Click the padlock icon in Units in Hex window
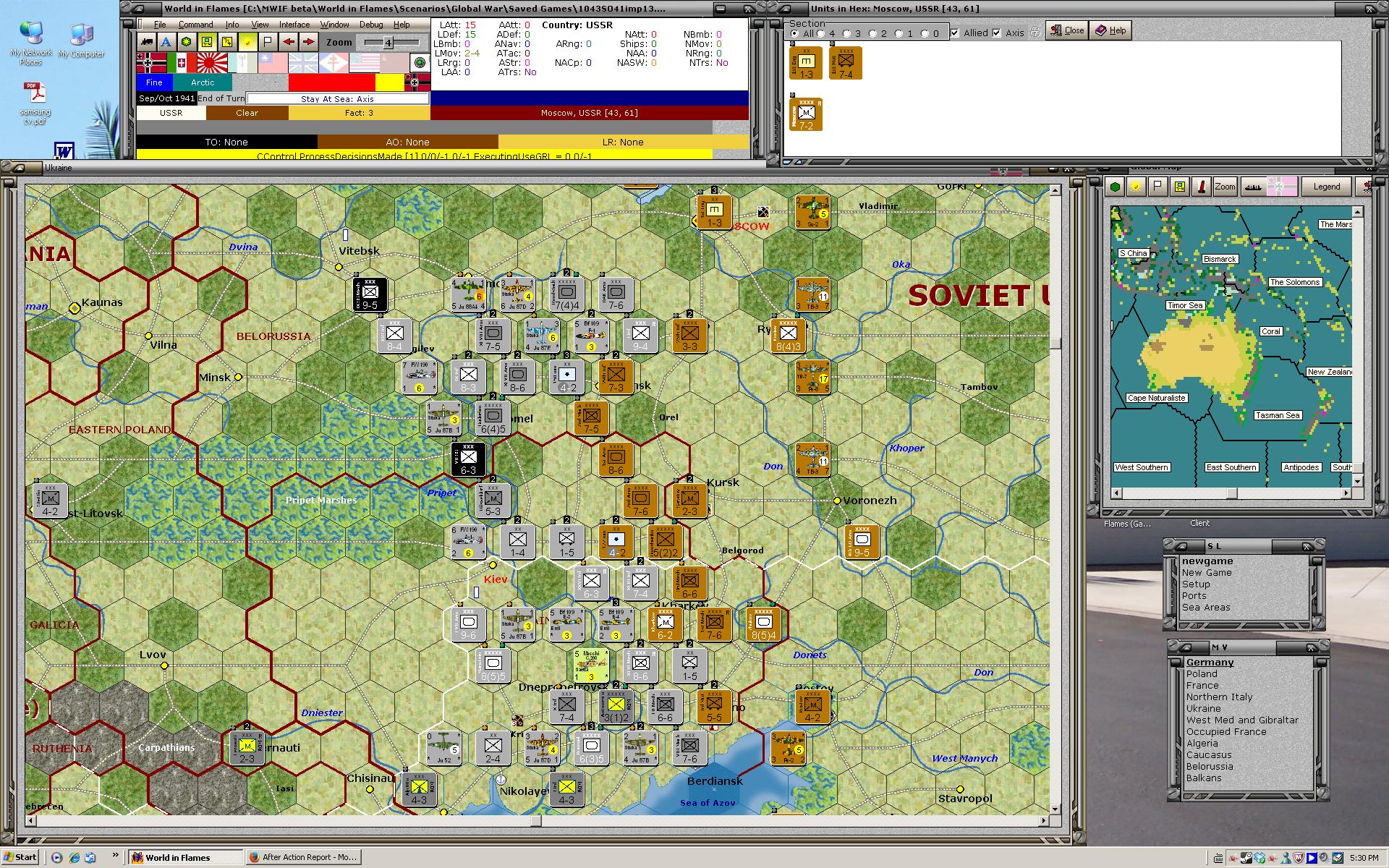This screenshot has width=1389, height=868. click(1035, 32)
